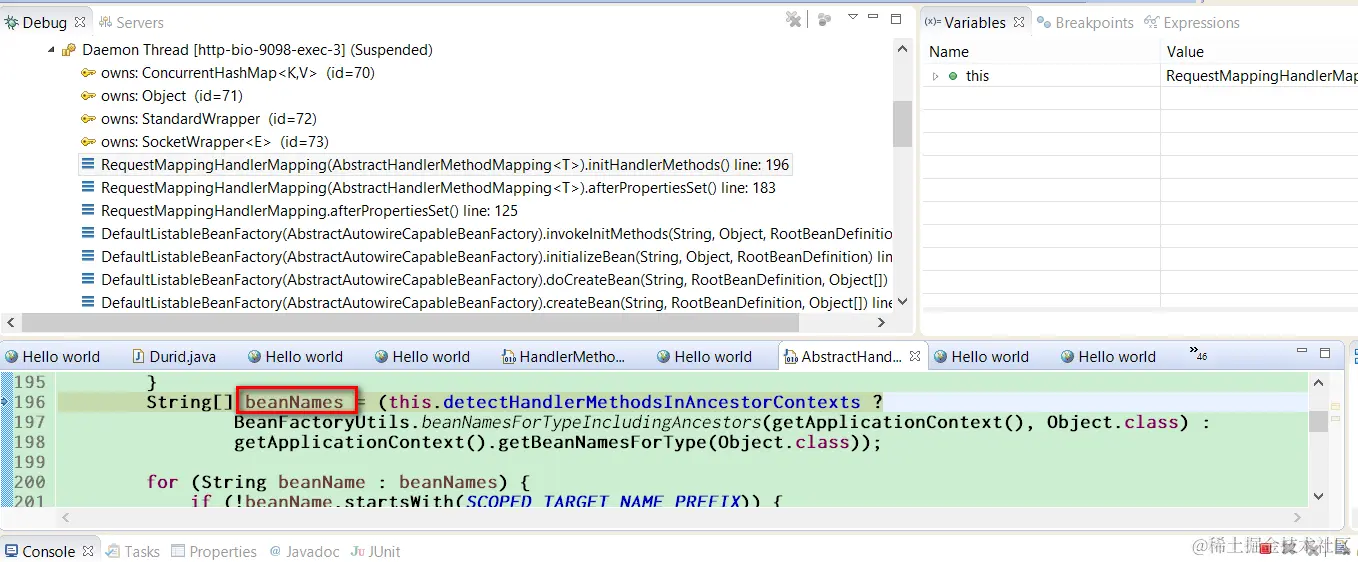Click the RequestMappingHandlerMap value cell
Screen dimensions: 1358x562
[x=1259, y=76]
